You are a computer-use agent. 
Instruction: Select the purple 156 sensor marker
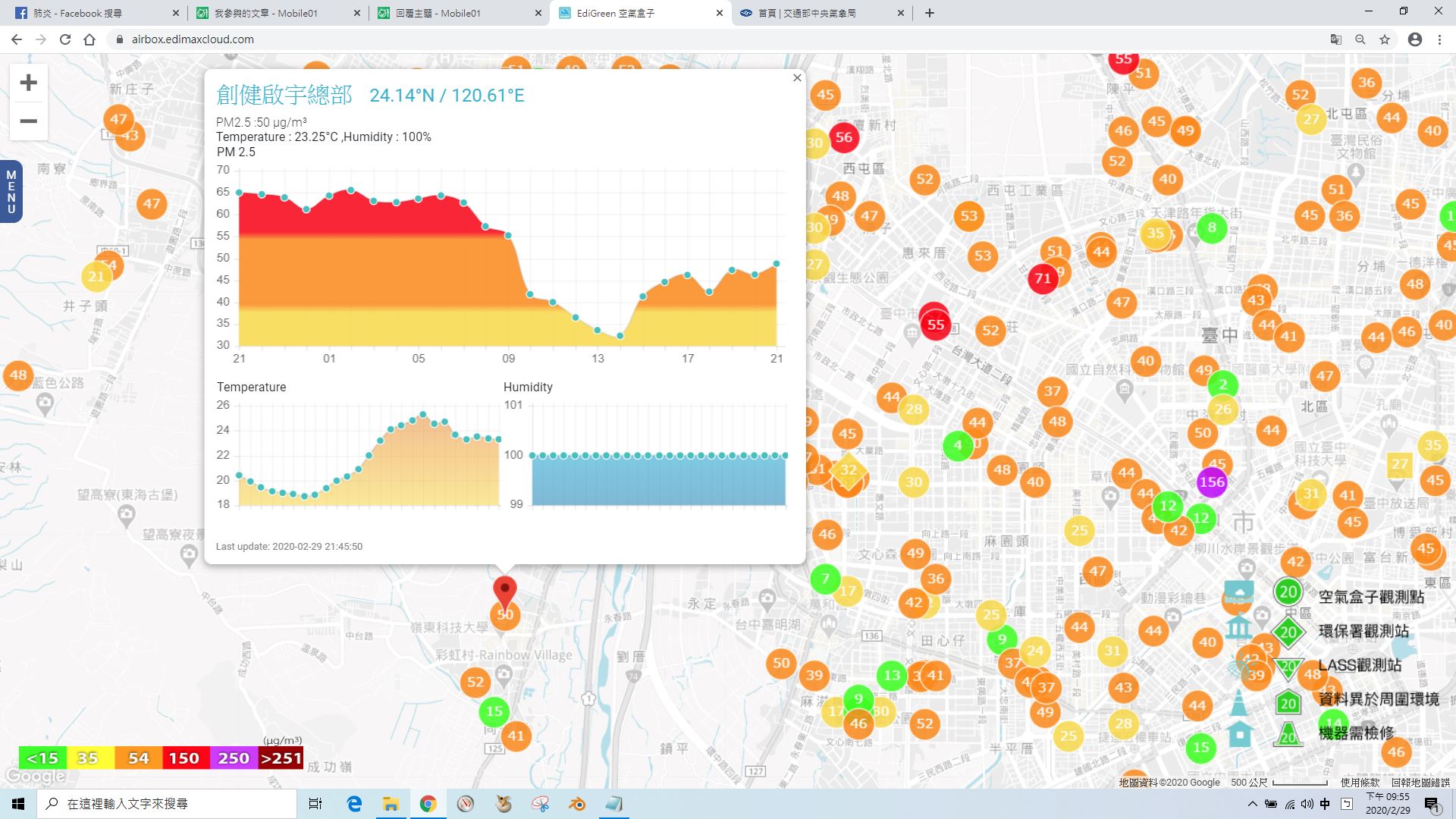click(1211, 482)
